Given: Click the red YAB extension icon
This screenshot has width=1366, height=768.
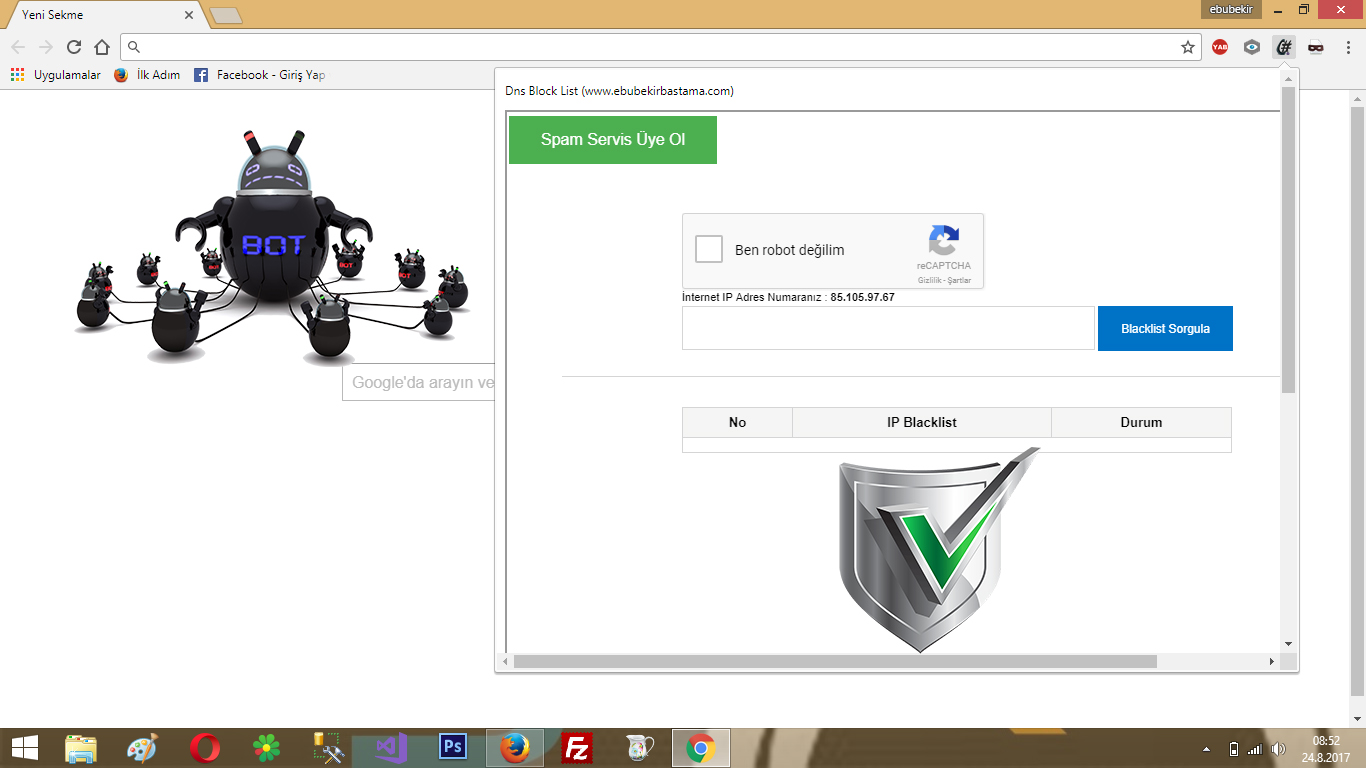Looking at the screenshot, I should [x=1219, y=47].
